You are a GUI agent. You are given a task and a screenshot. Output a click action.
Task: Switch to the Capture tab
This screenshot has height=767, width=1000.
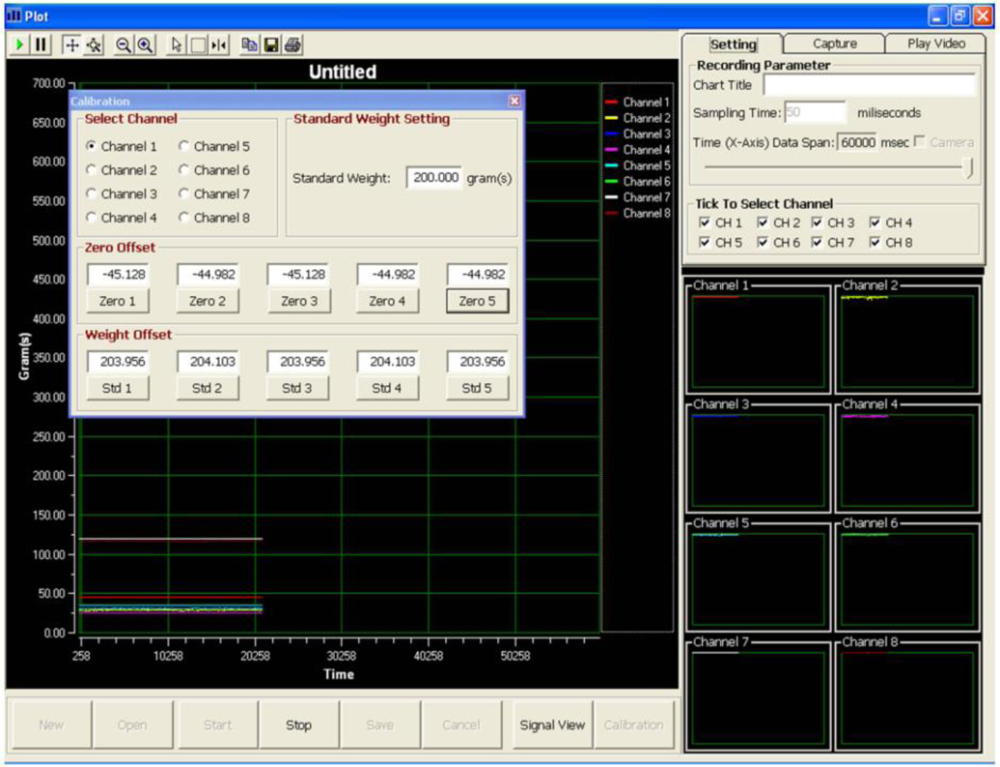(x=834, y=44)
